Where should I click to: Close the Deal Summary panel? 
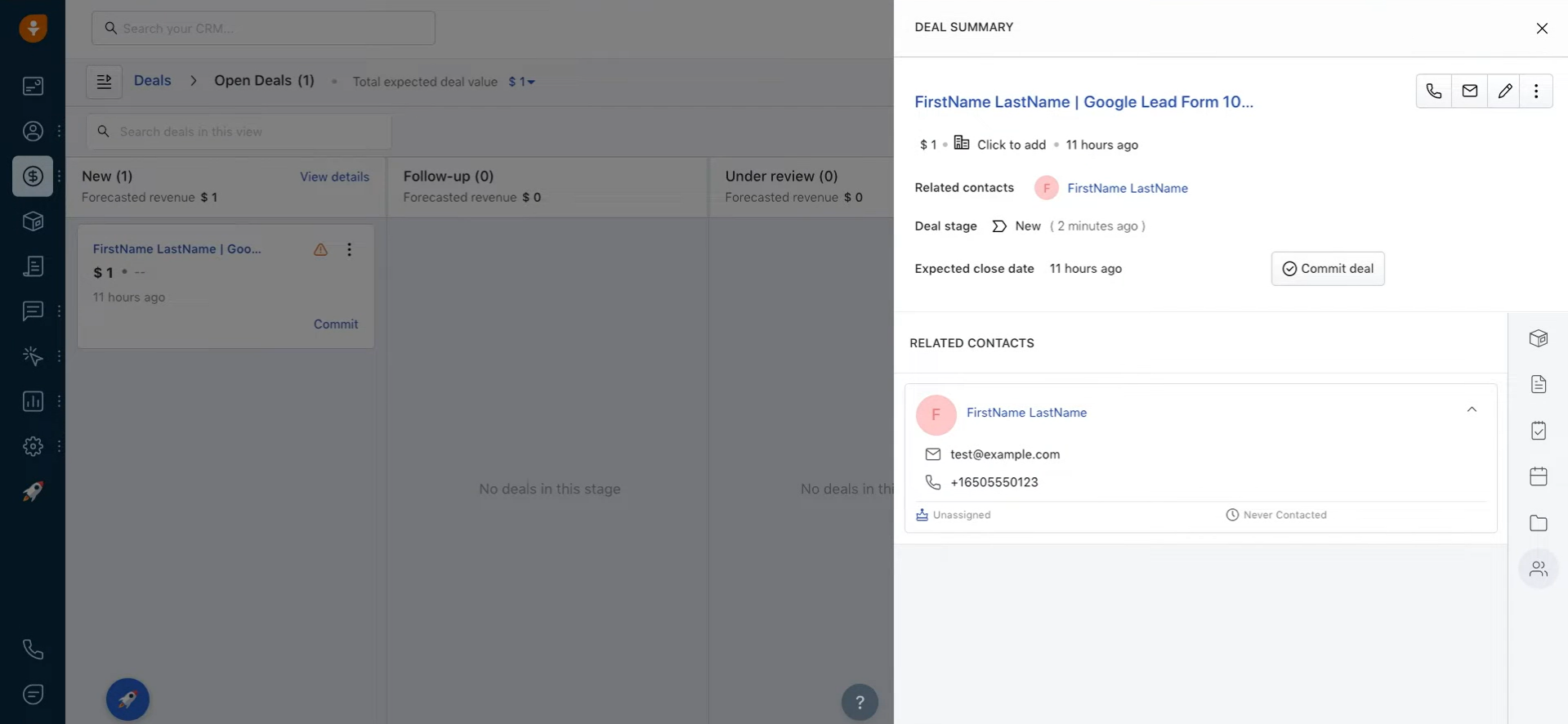[x=1541, y=28]
